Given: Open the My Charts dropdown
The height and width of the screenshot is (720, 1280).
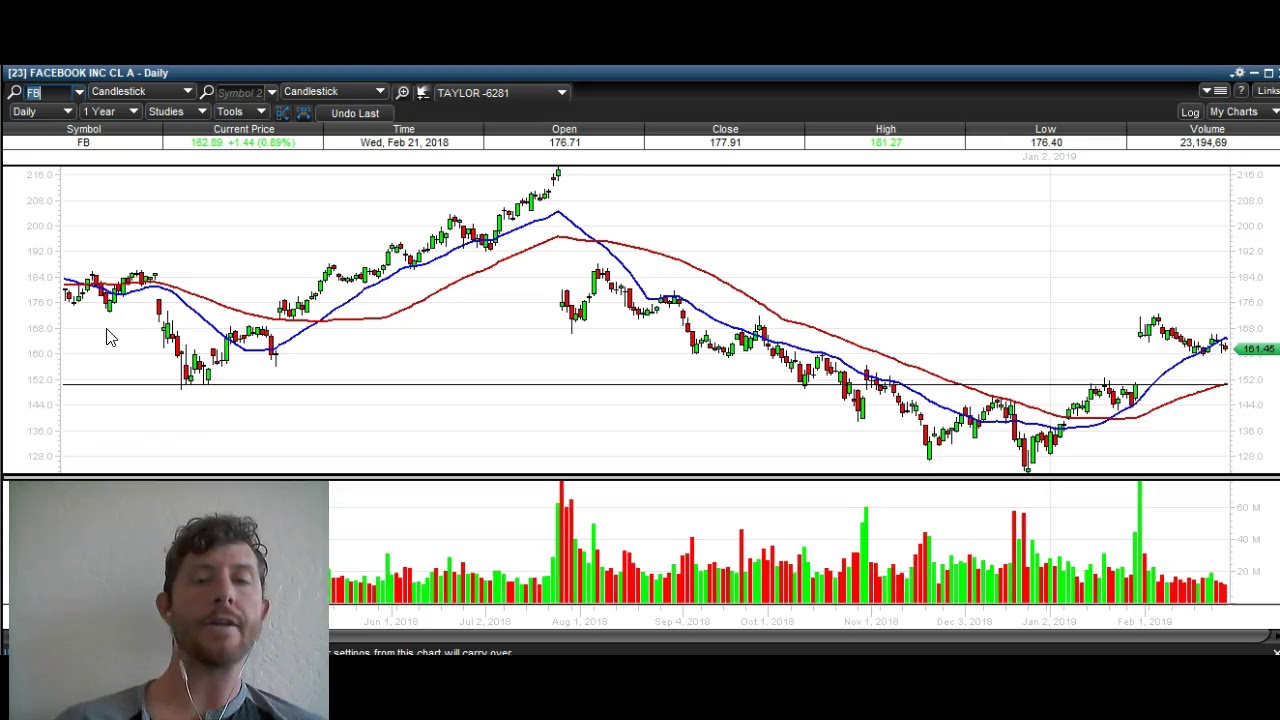Looking at the screenshot, I should [x=1242, y=112].
